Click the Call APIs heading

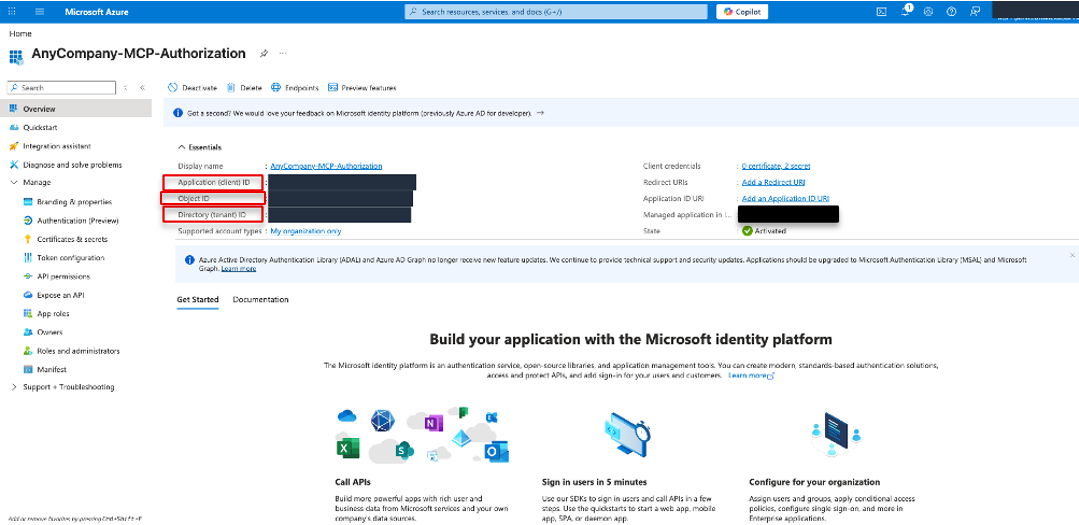(353, 482)
